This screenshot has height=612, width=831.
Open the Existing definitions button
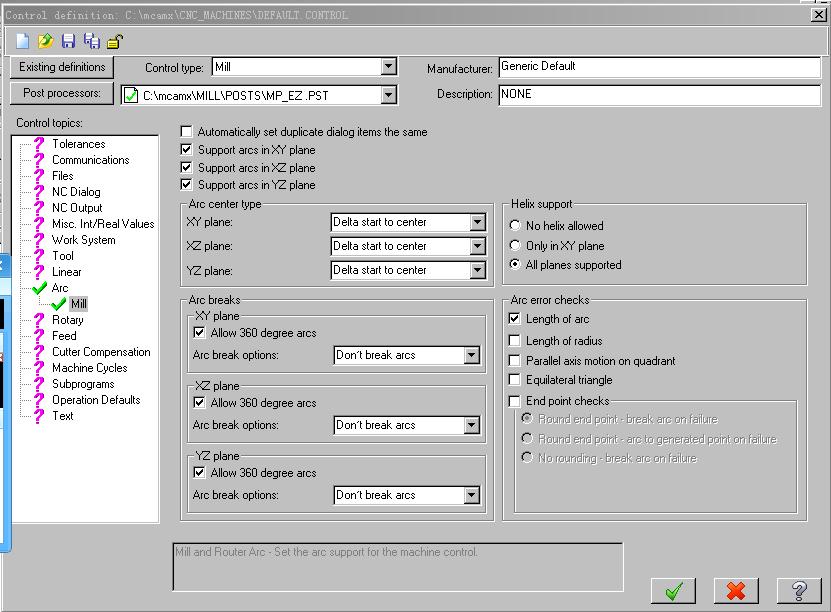[61, 67]
